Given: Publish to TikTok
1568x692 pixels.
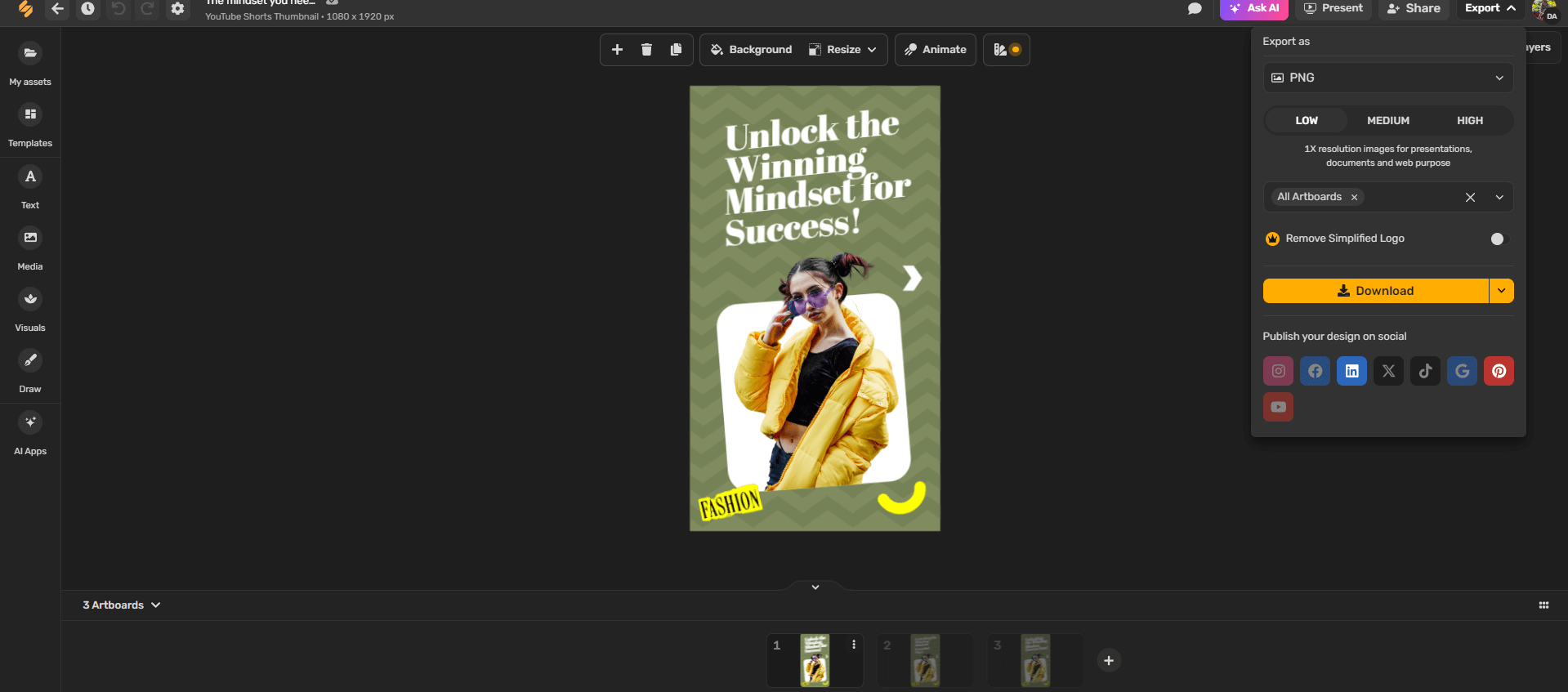Looking at the screenshot, I should (x=1425, y=371).
